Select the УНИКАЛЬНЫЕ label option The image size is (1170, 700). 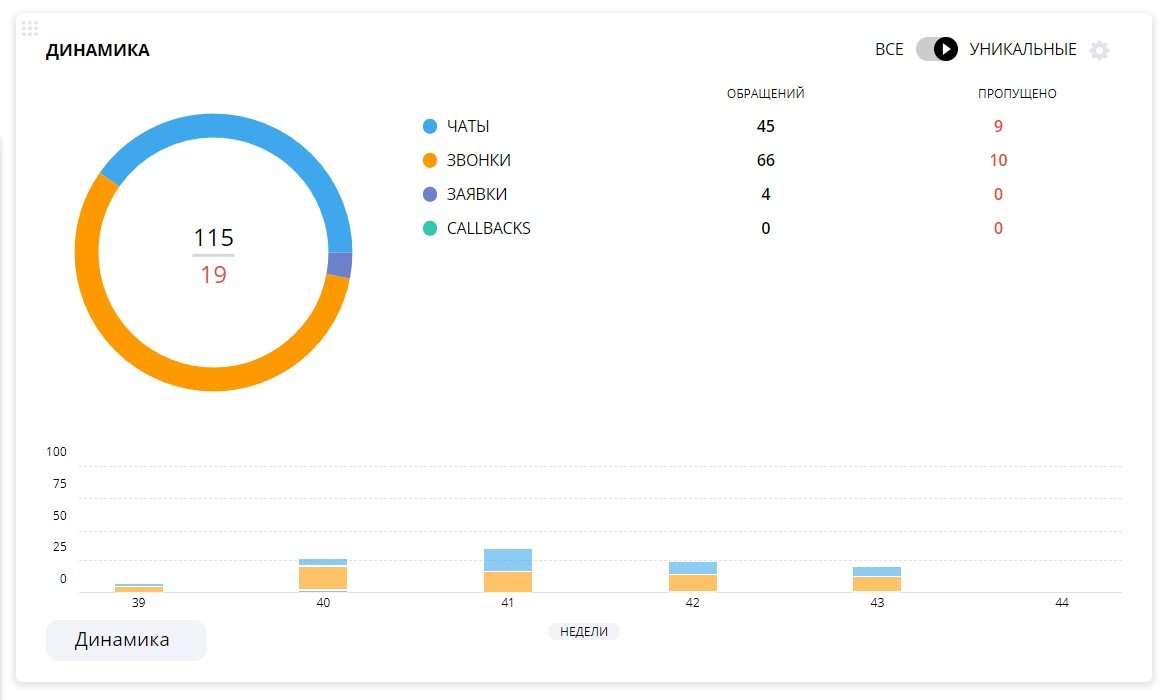point(1022,49)
